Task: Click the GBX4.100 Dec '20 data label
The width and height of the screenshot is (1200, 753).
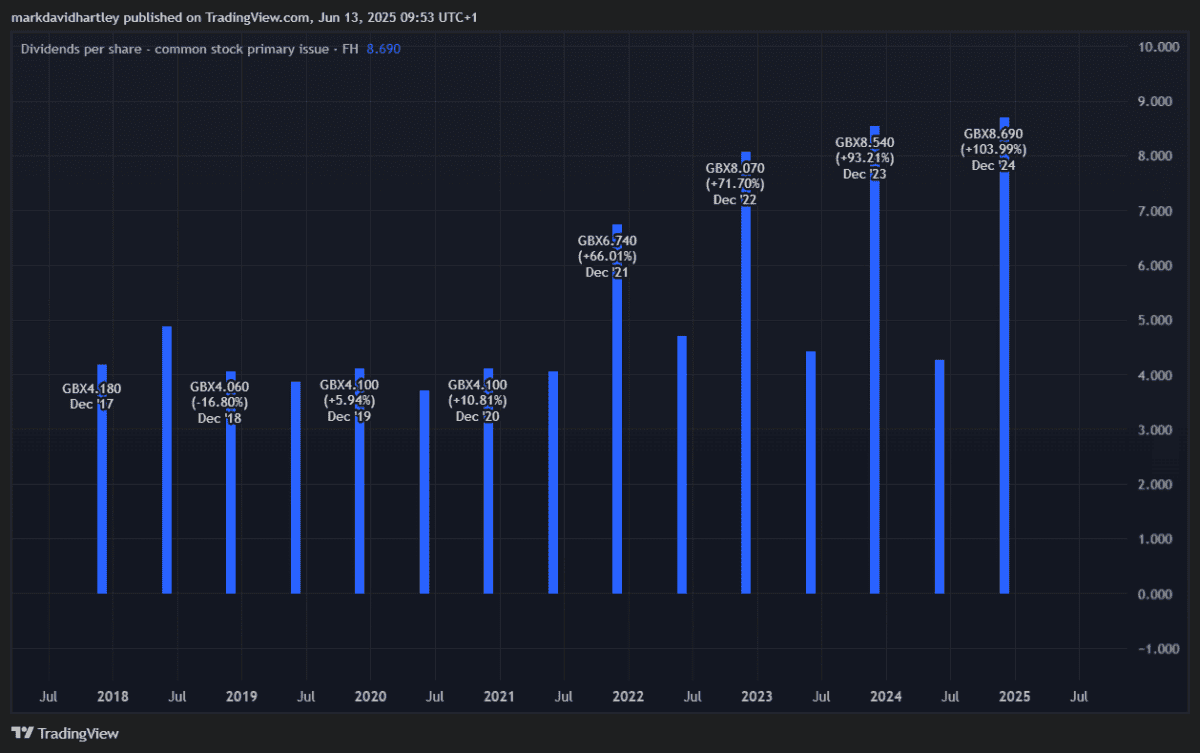Action: tap(477, 400)
